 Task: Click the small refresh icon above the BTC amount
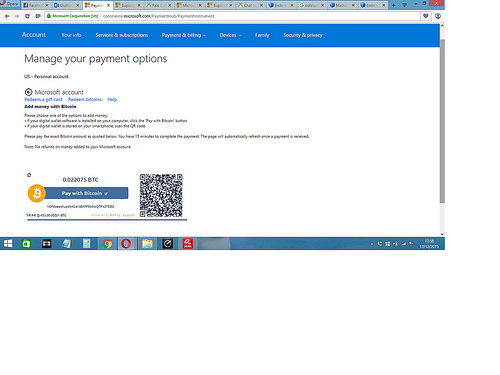(29, 175)
